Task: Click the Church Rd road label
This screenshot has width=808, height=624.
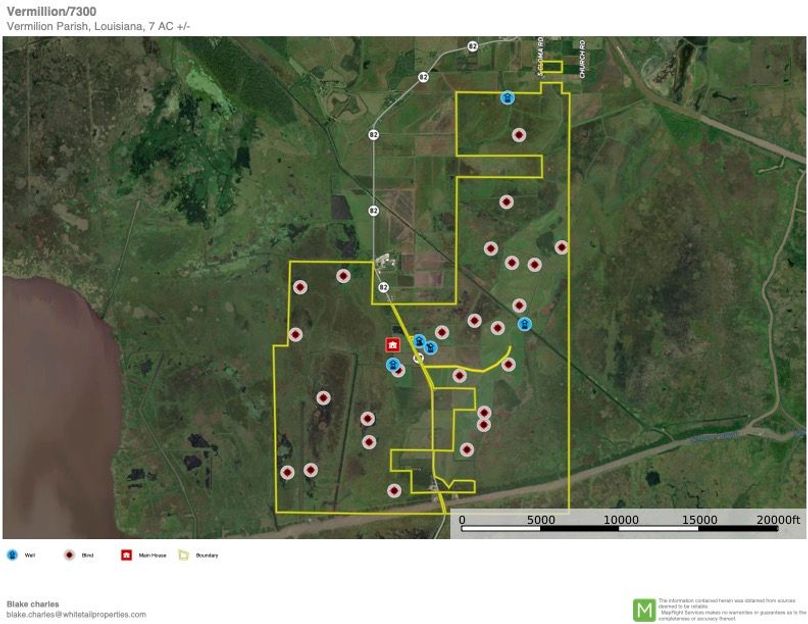Action: [580, 58]
